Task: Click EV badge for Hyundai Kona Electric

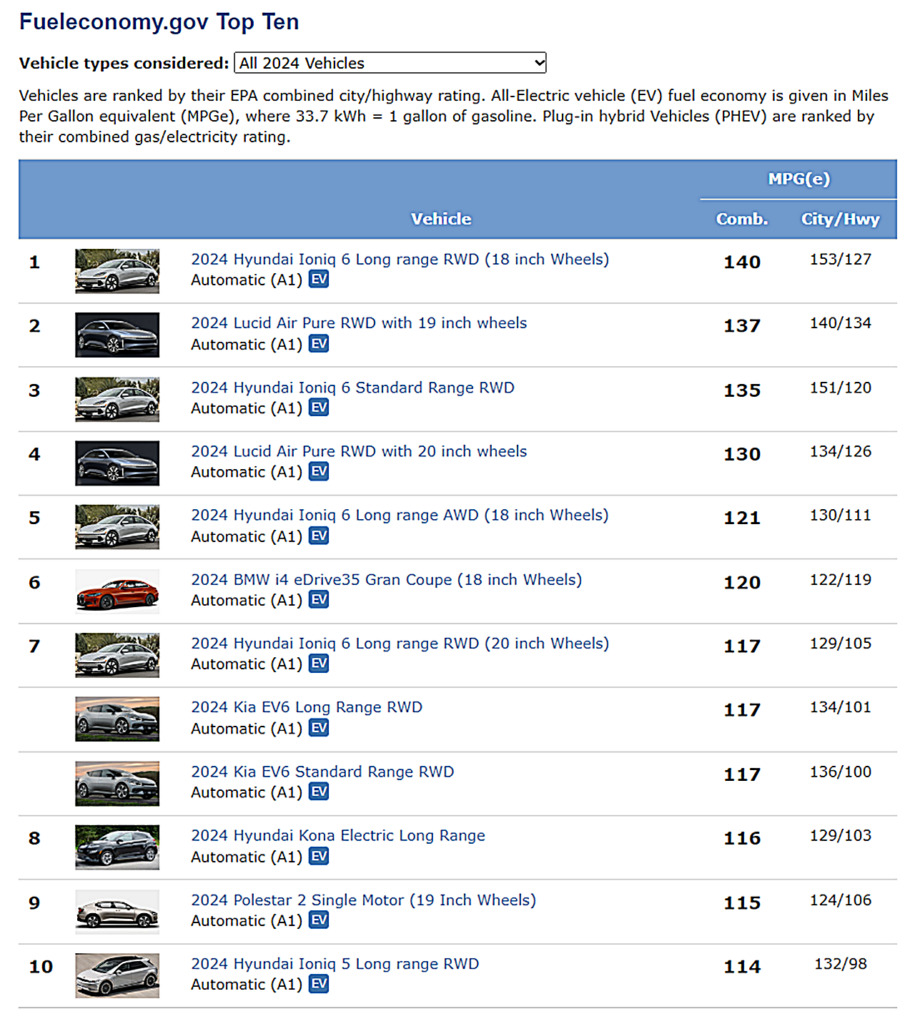Action: [x=319, y=856]
